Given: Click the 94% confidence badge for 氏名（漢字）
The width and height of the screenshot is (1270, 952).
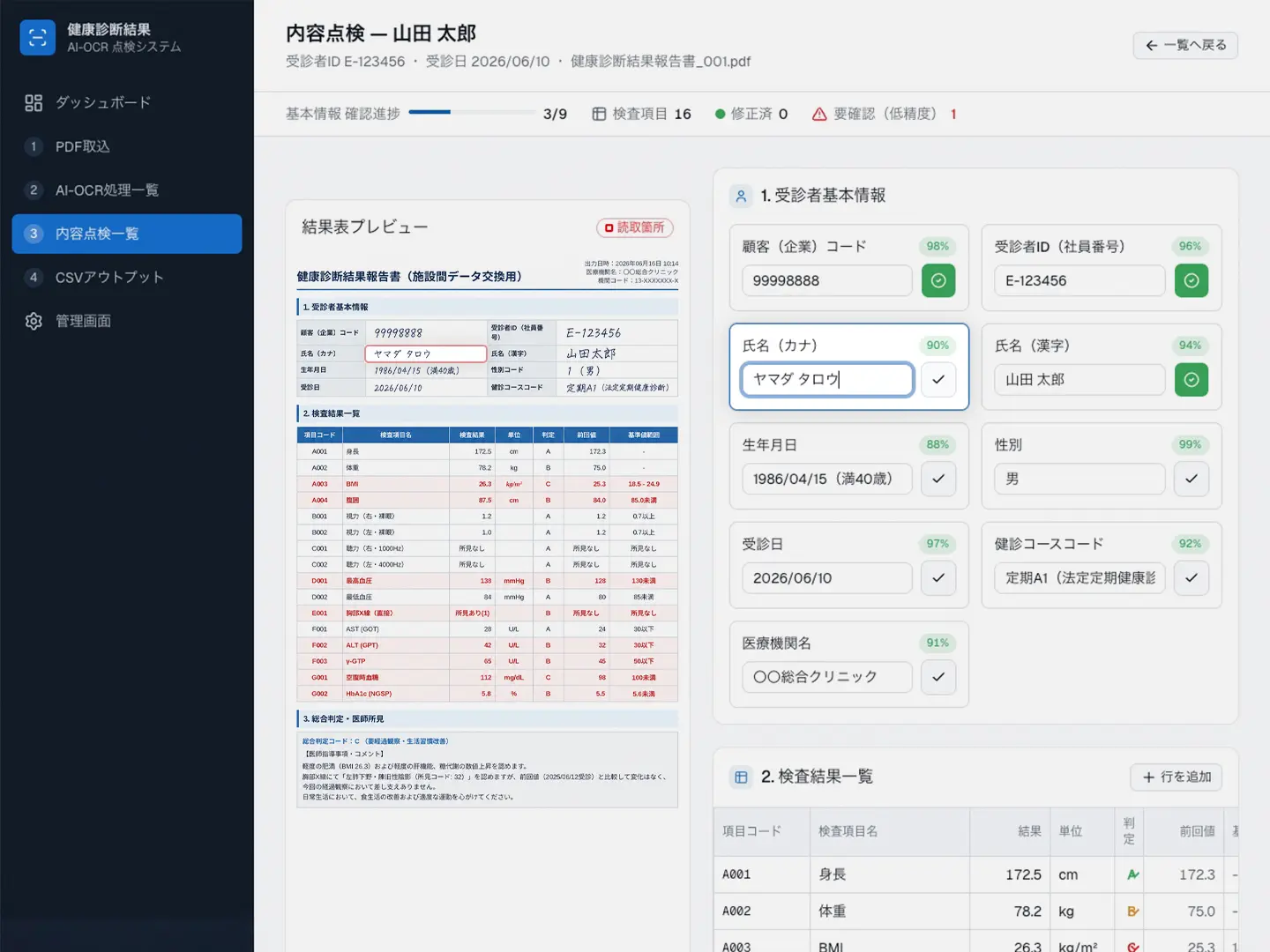Looking at the screenshot, I should coord(1190,346).
